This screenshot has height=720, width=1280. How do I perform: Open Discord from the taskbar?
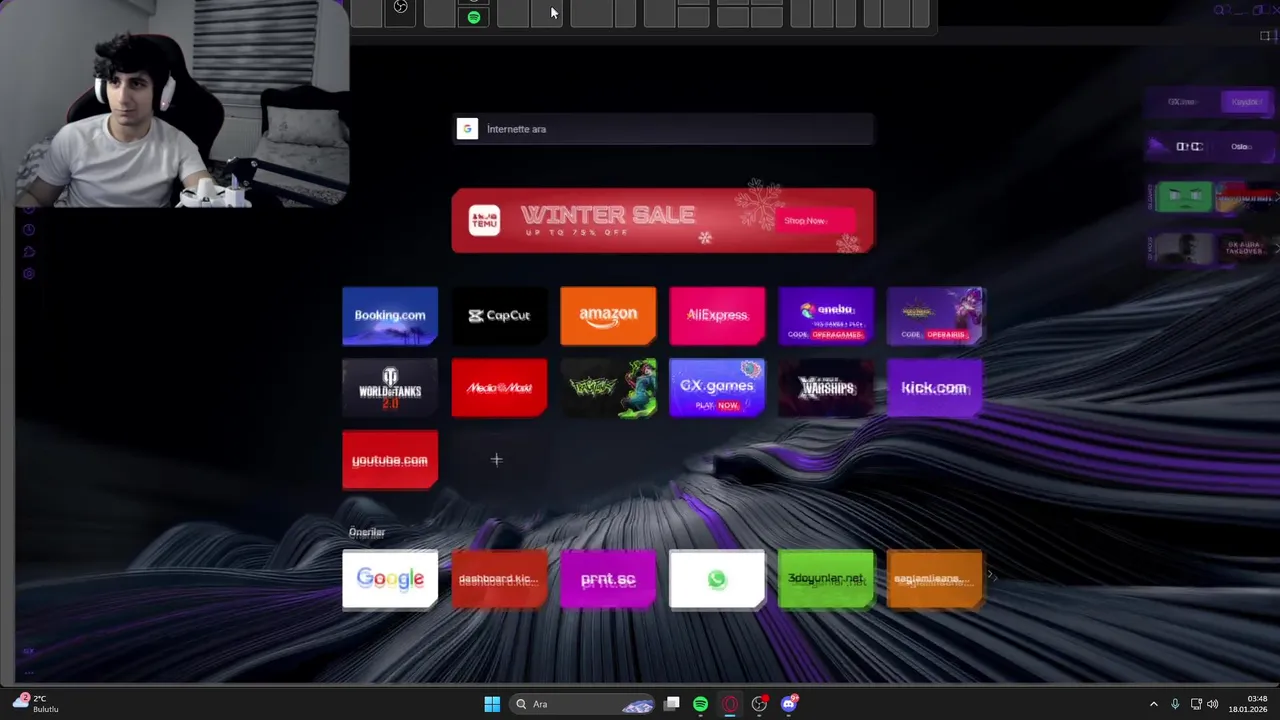click(789, 704)
